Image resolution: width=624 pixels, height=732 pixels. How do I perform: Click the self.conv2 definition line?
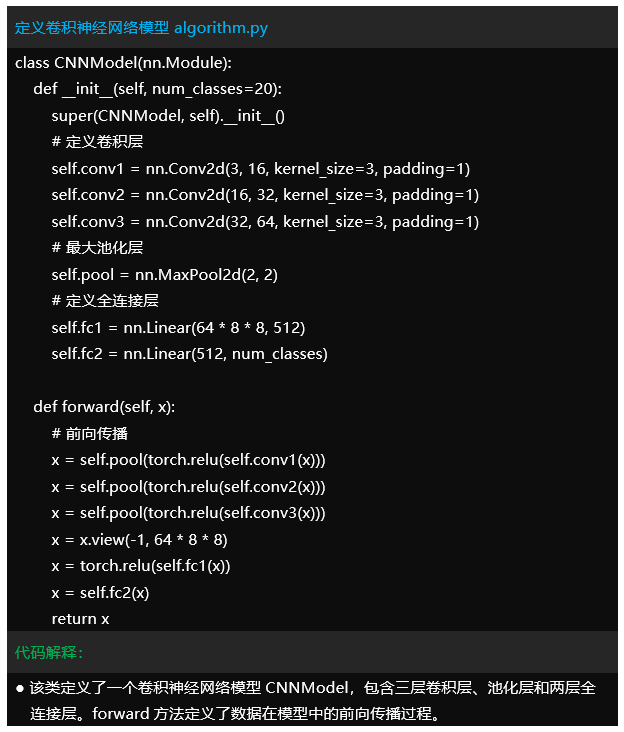tap(265, 195)
